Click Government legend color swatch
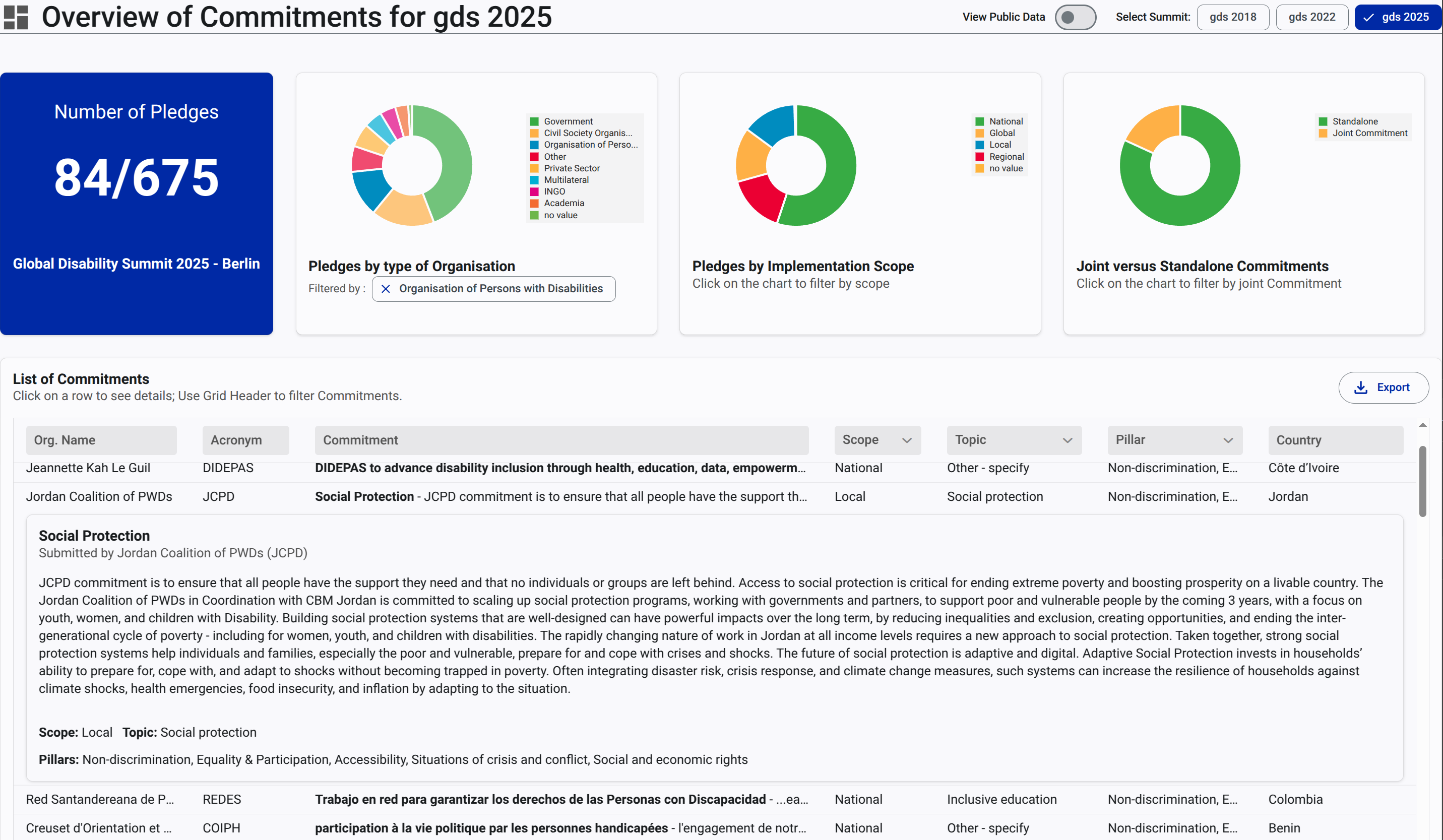This screenshot has height=840, width=1443. tap(534, 122)
